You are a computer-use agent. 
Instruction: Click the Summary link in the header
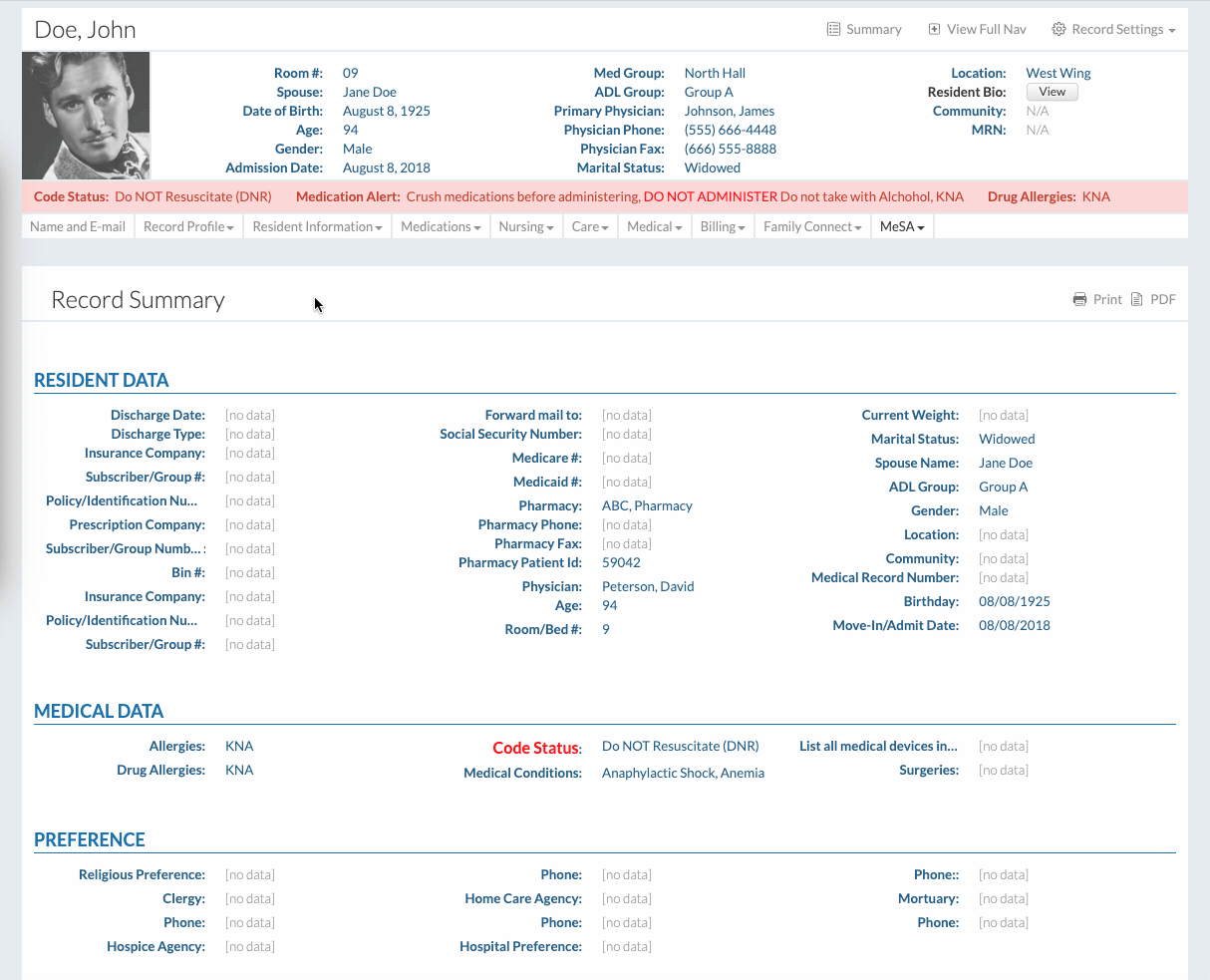[873, 30]
